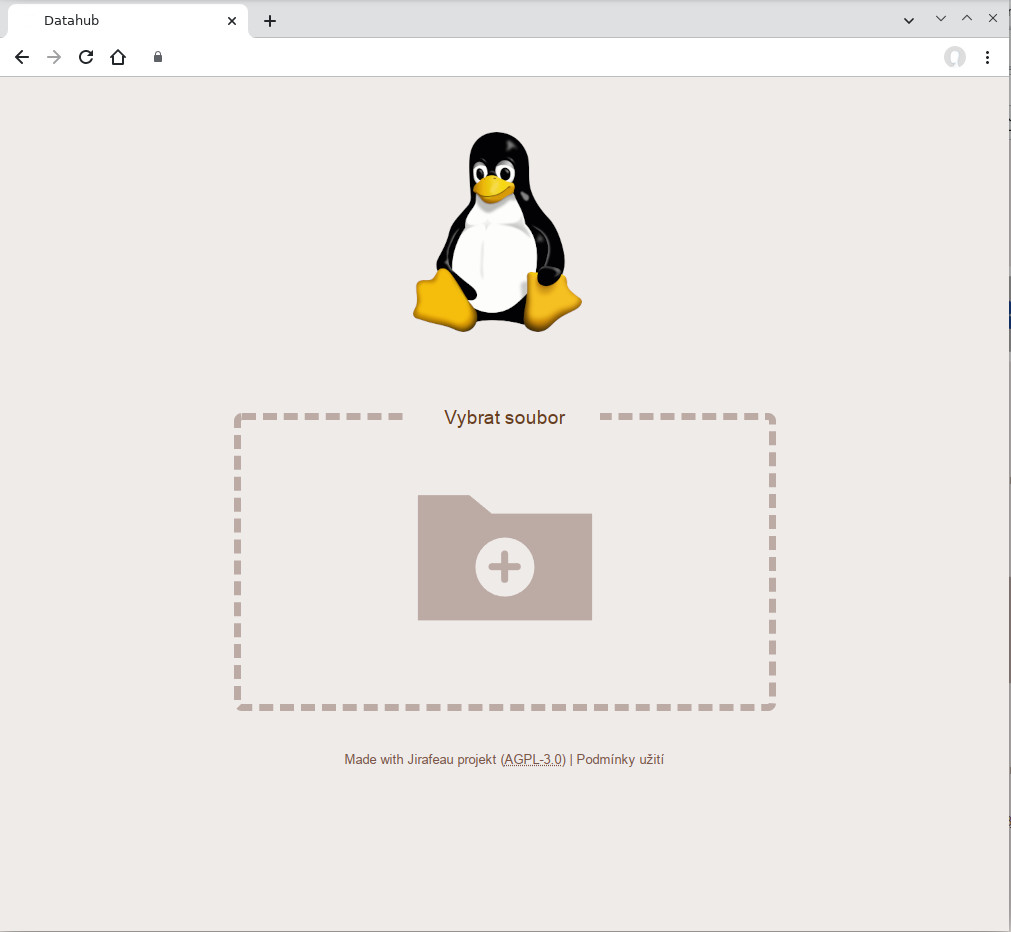Screen dimensions: 1011x932
Task: Select the Datahub tab
Action: coord(128,21)
